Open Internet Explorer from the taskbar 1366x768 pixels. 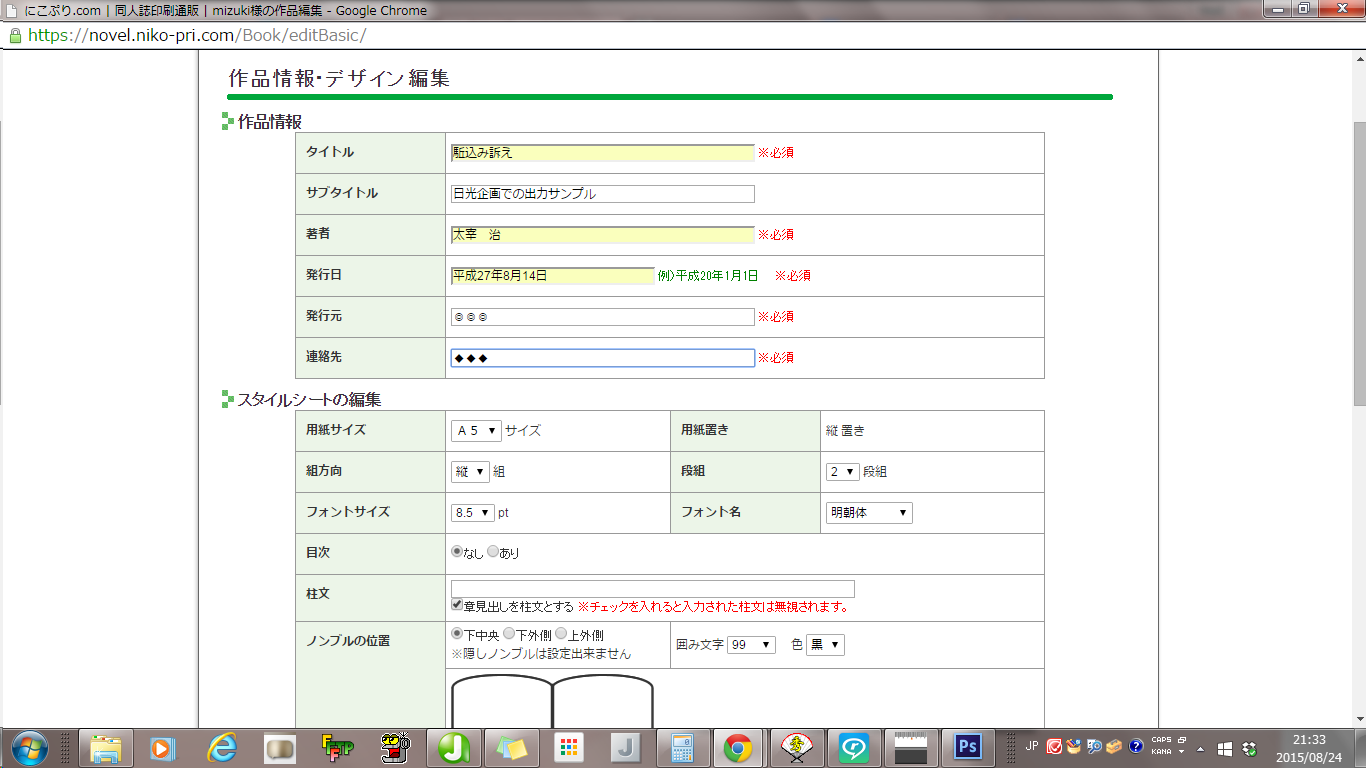(221, 747)
